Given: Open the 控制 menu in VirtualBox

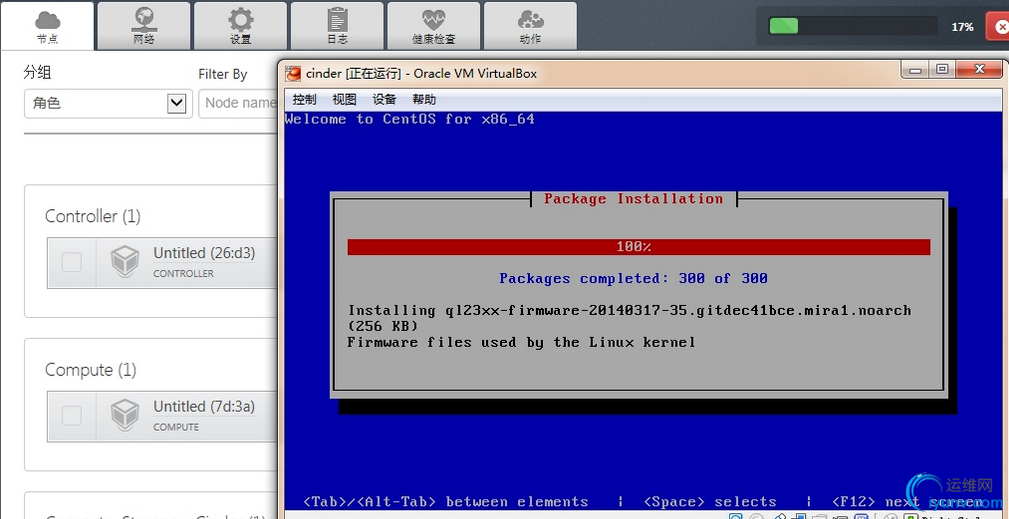Looking at the screenshot, I should click(304, 100).
